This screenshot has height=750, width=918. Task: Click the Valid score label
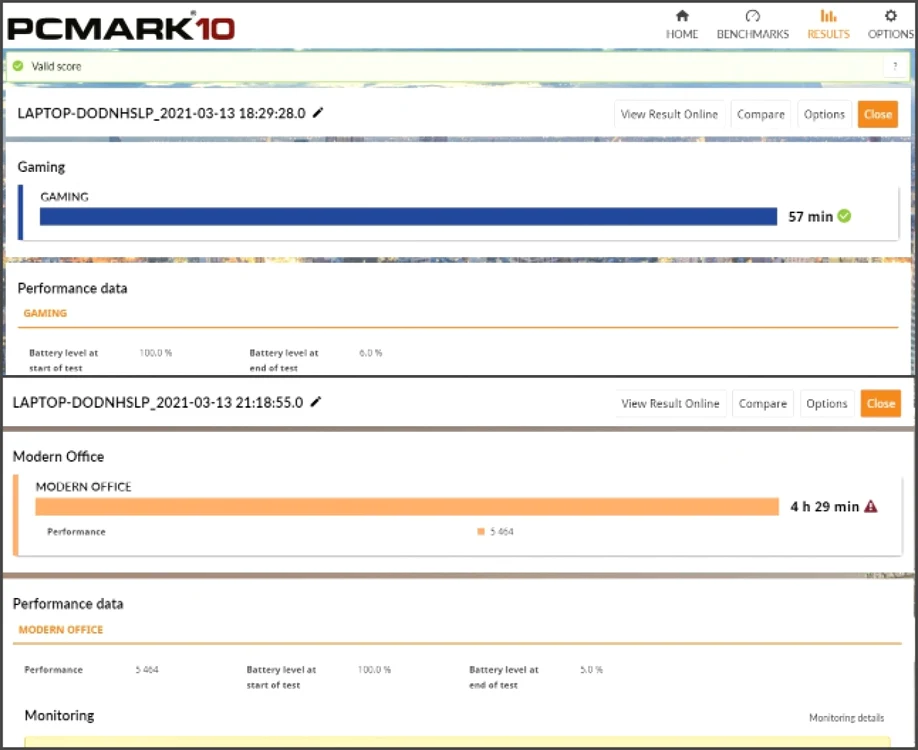(x=56, y=66)
